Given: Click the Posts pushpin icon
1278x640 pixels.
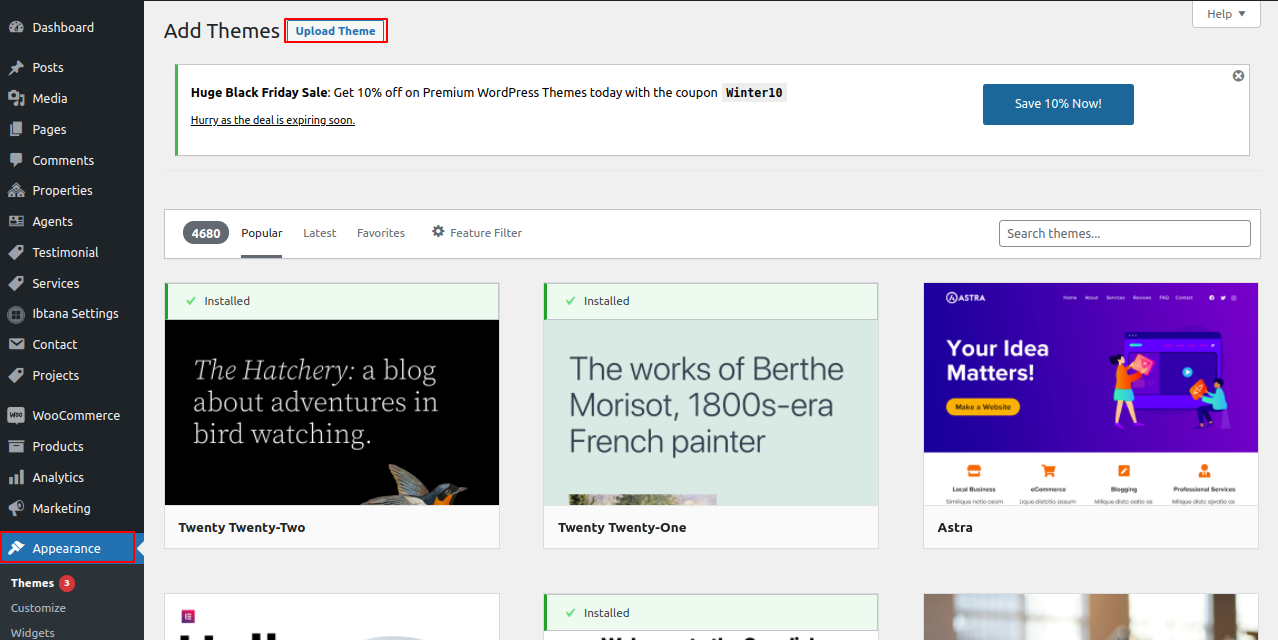Looking at the screenshot, I should [x=16, y=68].
